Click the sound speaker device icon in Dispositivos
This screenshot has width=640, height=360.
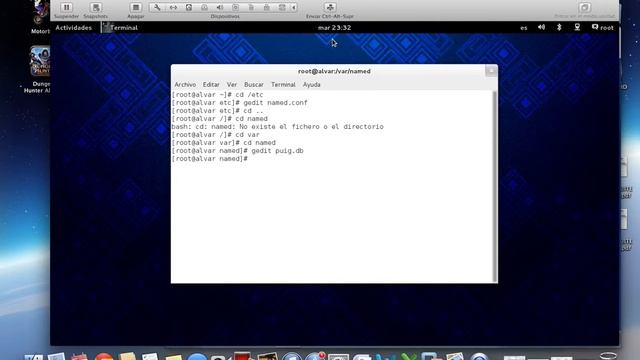tap(220, 7)
